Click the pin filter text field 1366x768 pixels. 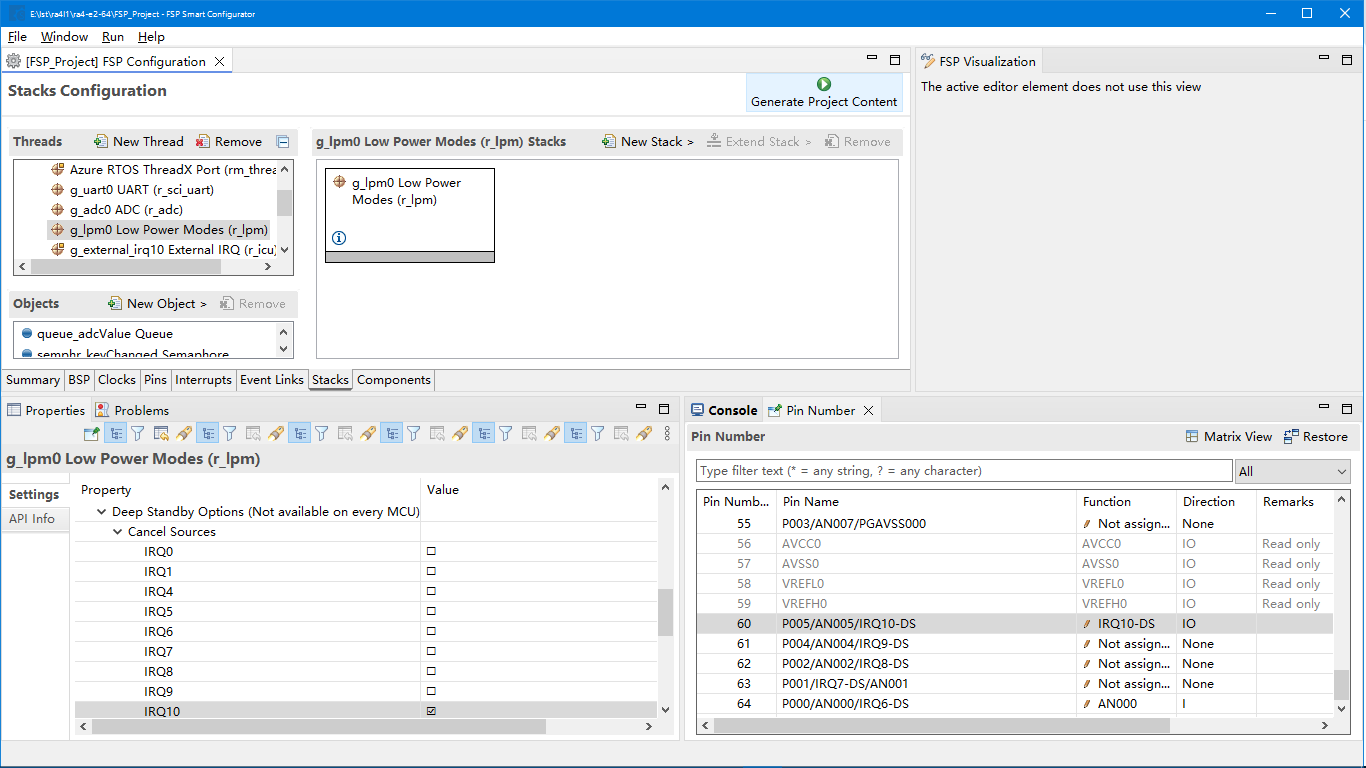pos(964,471)
